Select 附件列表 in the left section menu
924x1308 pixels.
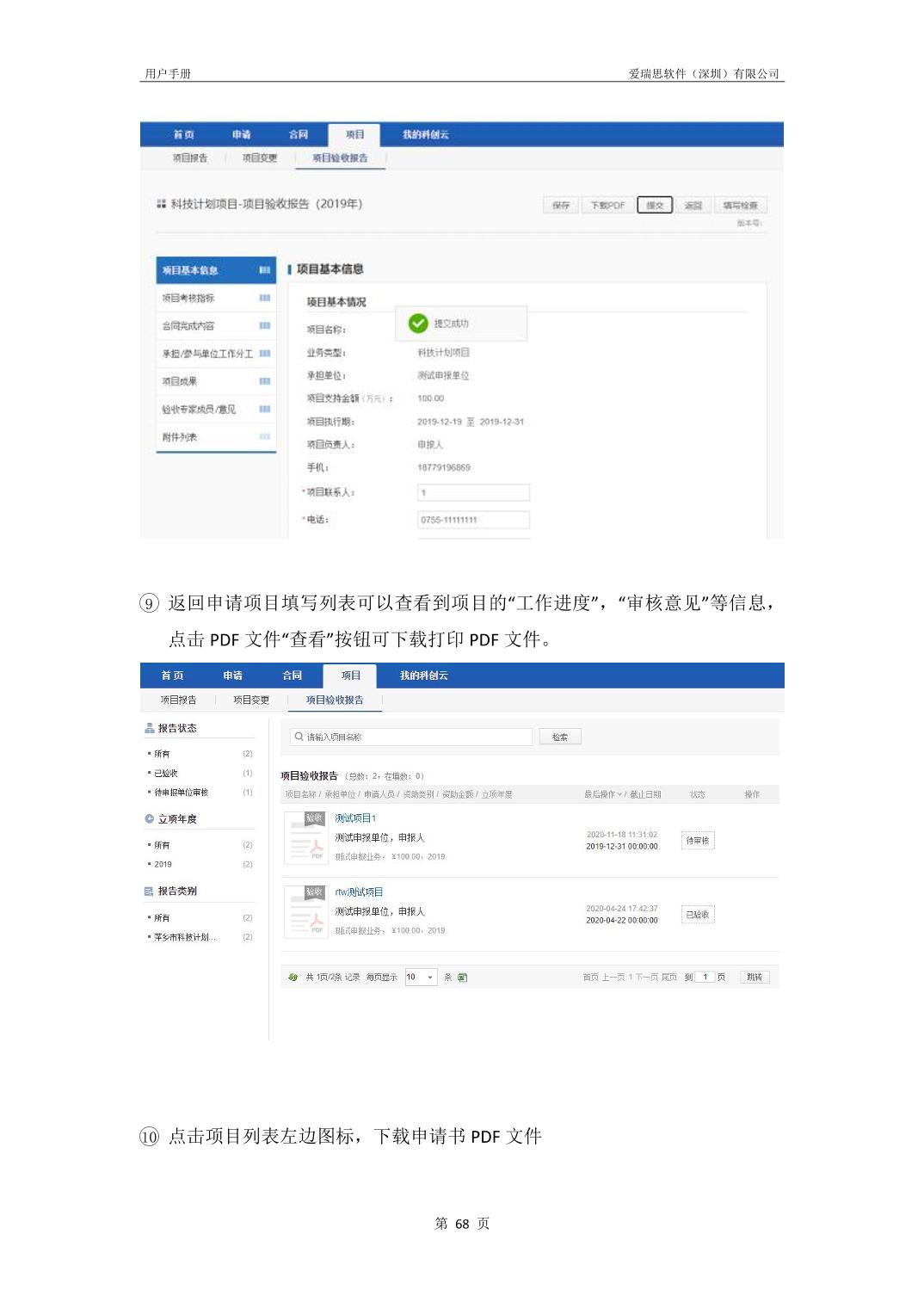(180, 437)
